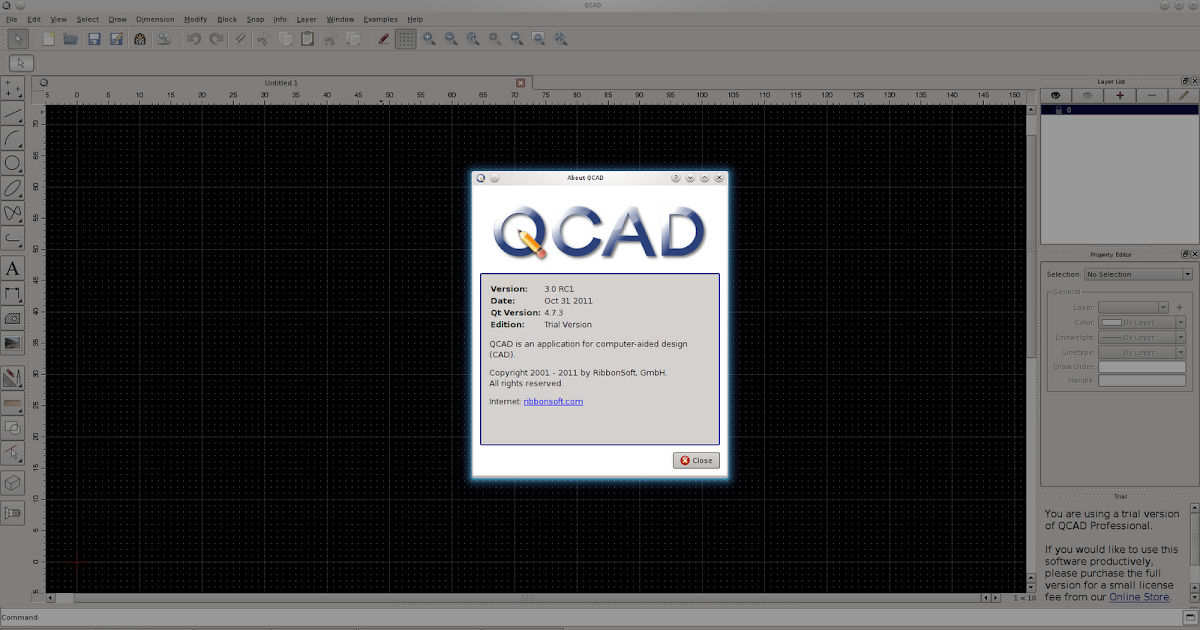Close the Layer List panel

pyautogui.click(x=1194, y=81)
